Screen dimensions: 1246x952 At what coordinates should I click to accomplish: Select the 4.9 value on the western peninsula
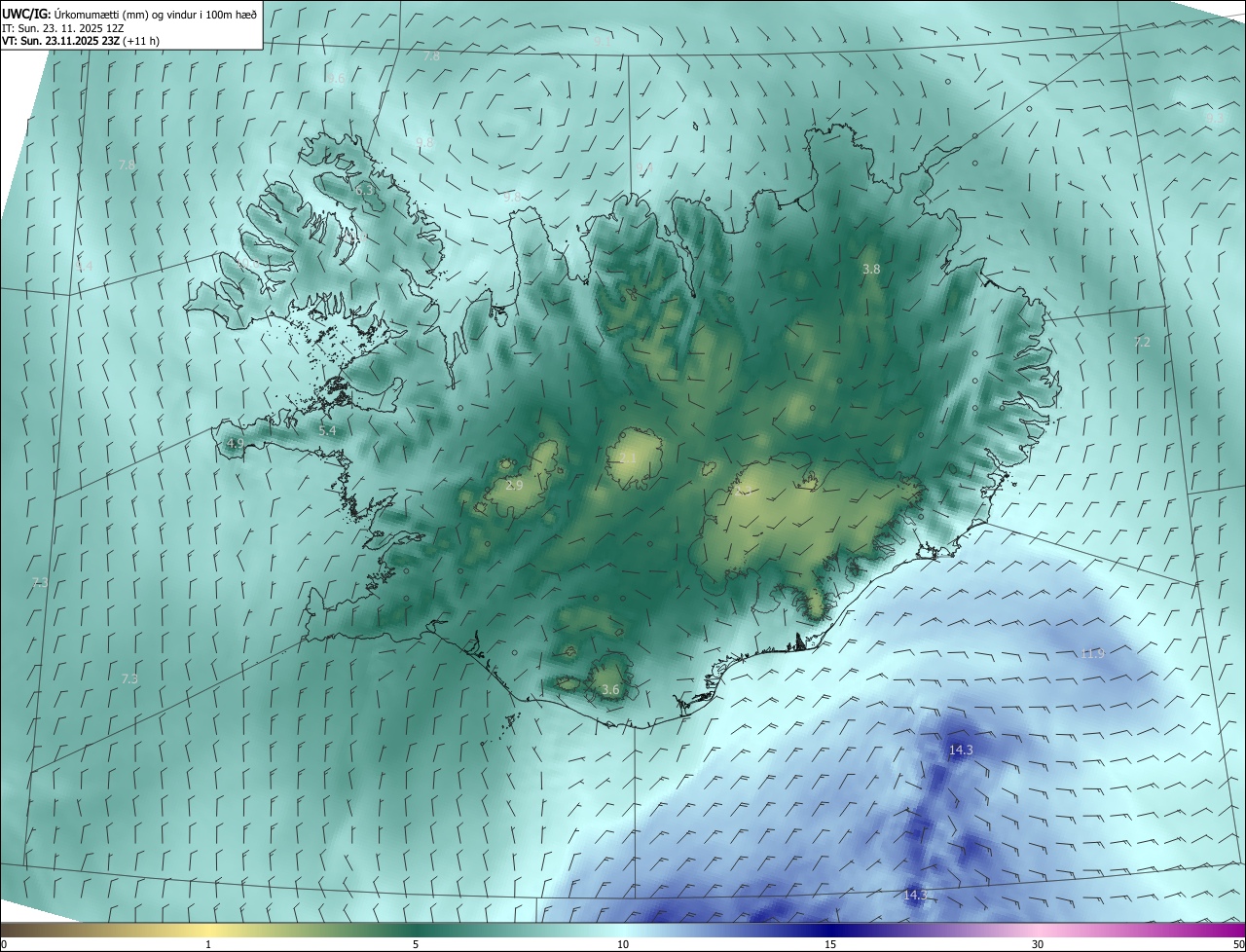pos(235,443)
